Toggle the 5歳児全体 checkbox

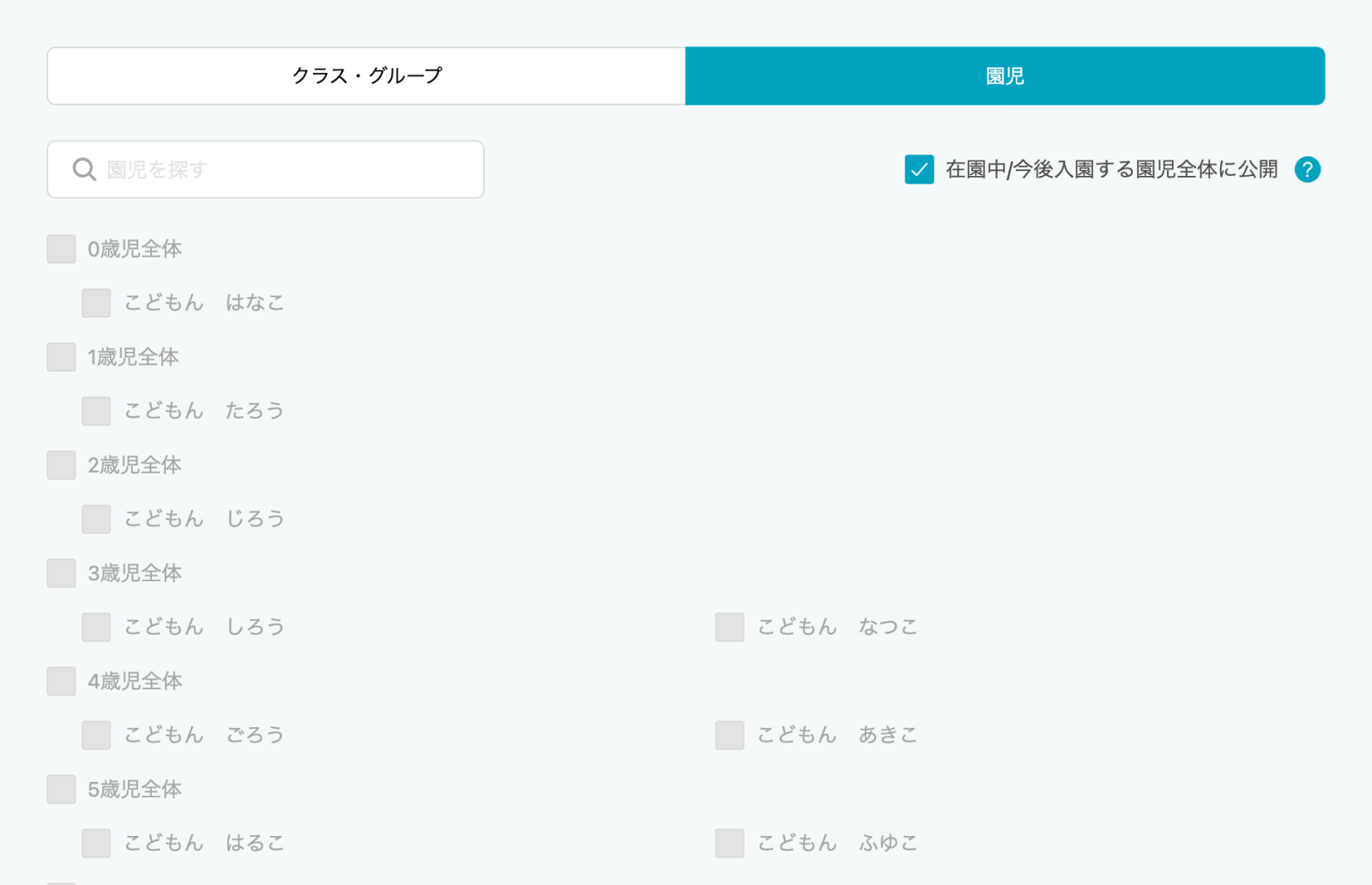[x=62, y=790]
